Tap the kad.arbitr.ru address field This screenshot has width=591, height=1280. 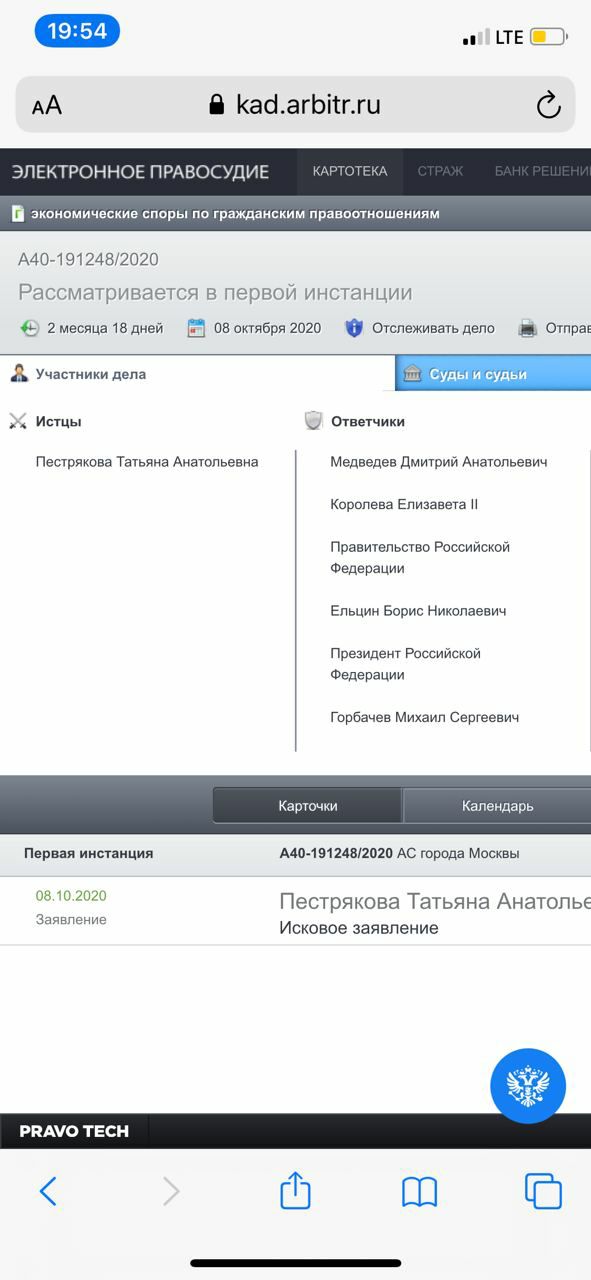295,105
